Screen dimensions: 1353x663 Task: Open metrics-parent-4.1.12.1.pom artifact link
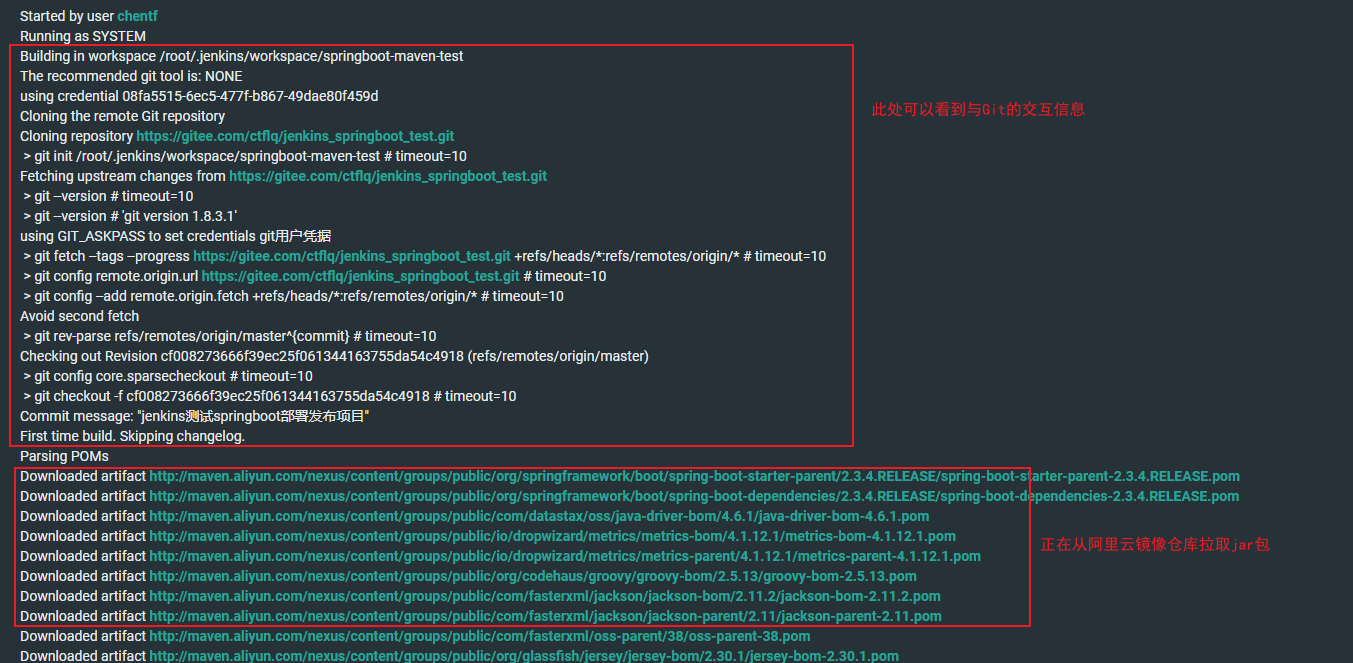(565, 556)
